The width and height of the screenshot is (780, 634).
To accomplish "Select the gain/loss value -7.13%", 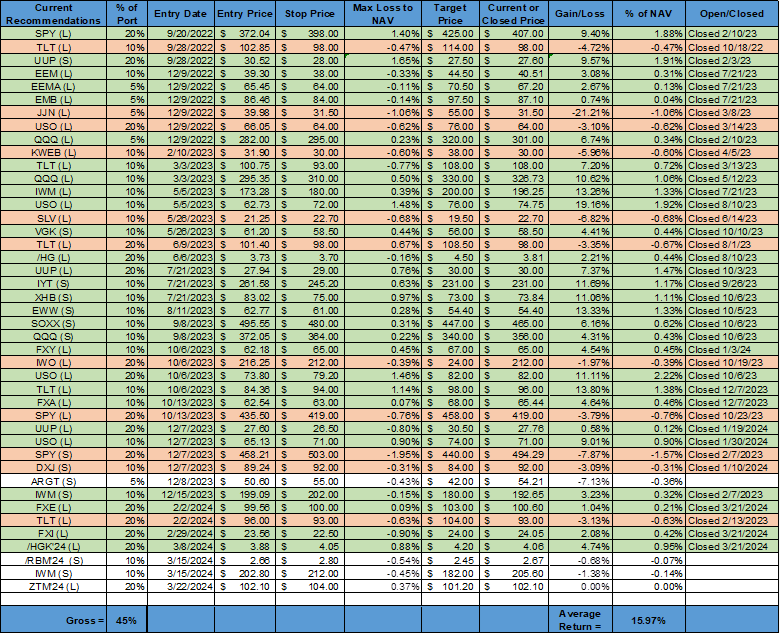I will (580, 481).
